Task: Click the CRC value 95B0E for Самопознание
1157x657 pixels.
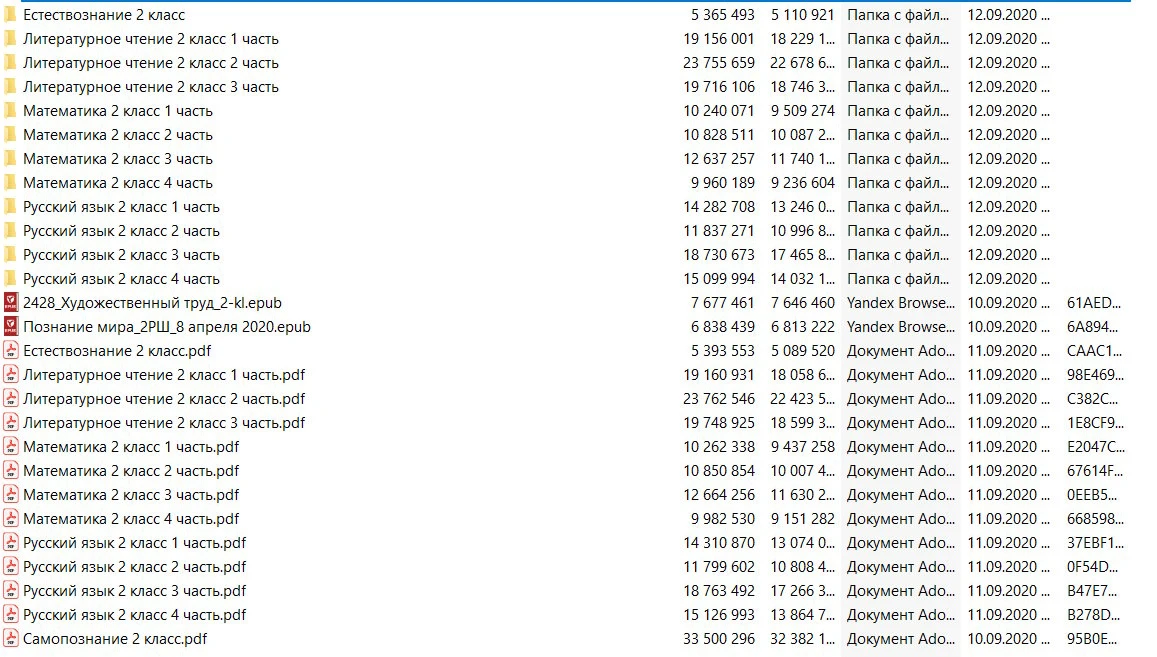Action: 1091,639
